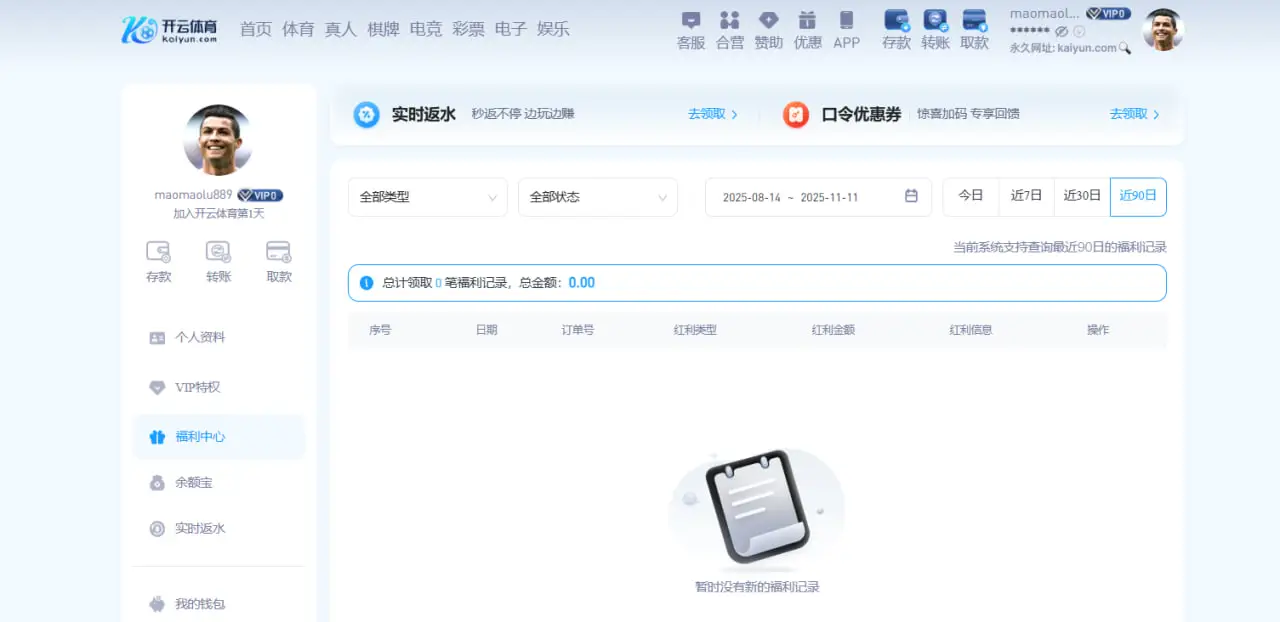Click the 日期 column header

(486, 330)
